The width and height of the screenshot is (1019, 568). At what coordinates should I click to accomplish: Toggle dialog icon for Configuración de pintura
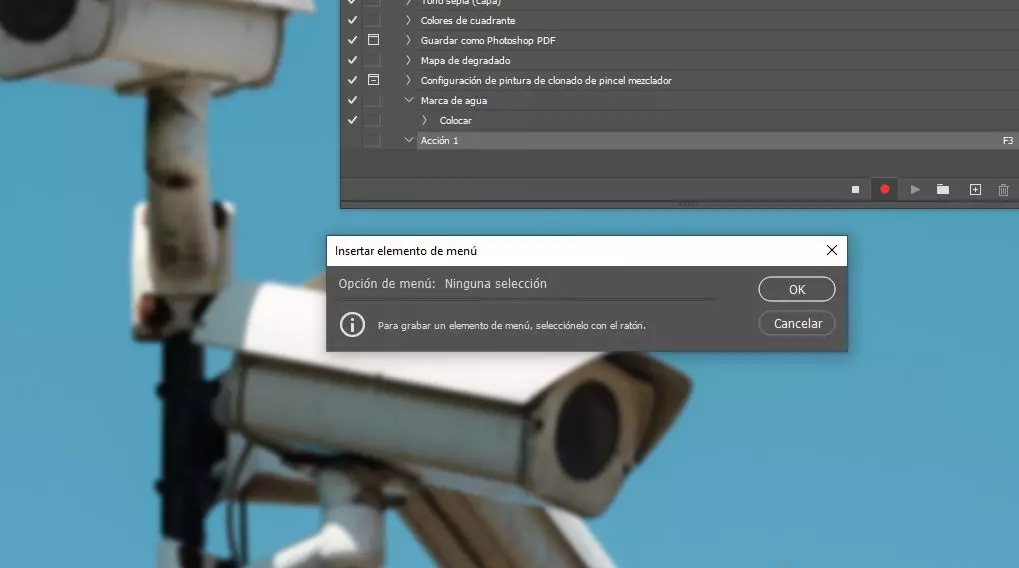[x=373, y=80]
